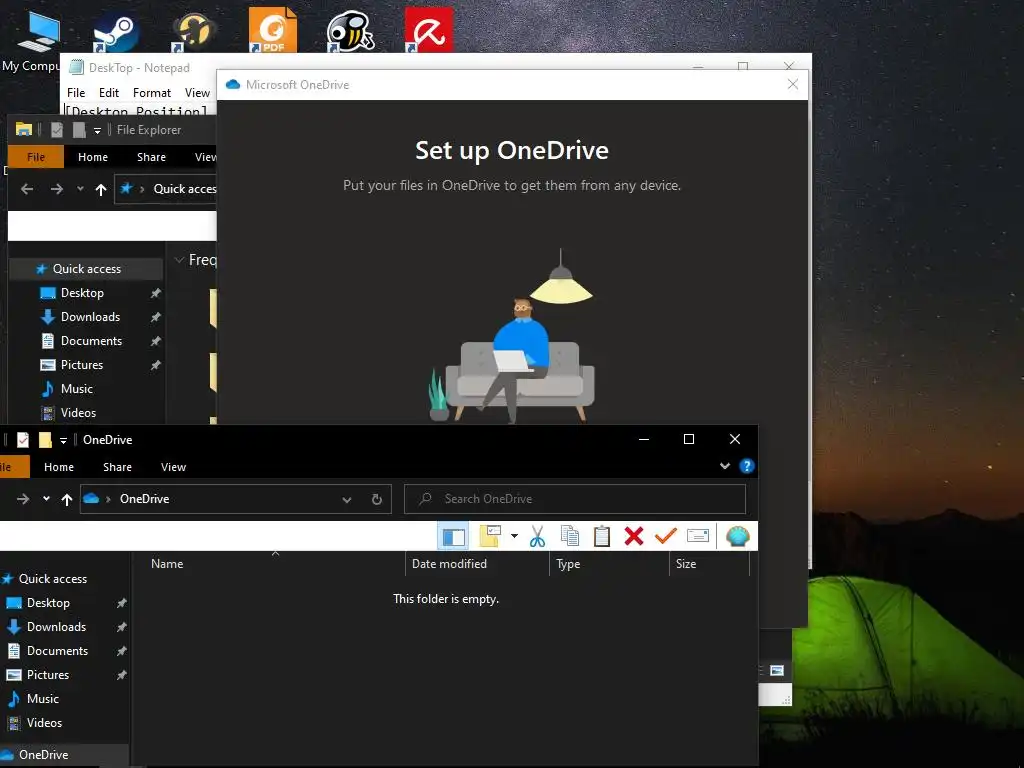The width and height of the screenshot is (1024, 768).
Task: Go up one level in File Explorer window
Action: 101,189
